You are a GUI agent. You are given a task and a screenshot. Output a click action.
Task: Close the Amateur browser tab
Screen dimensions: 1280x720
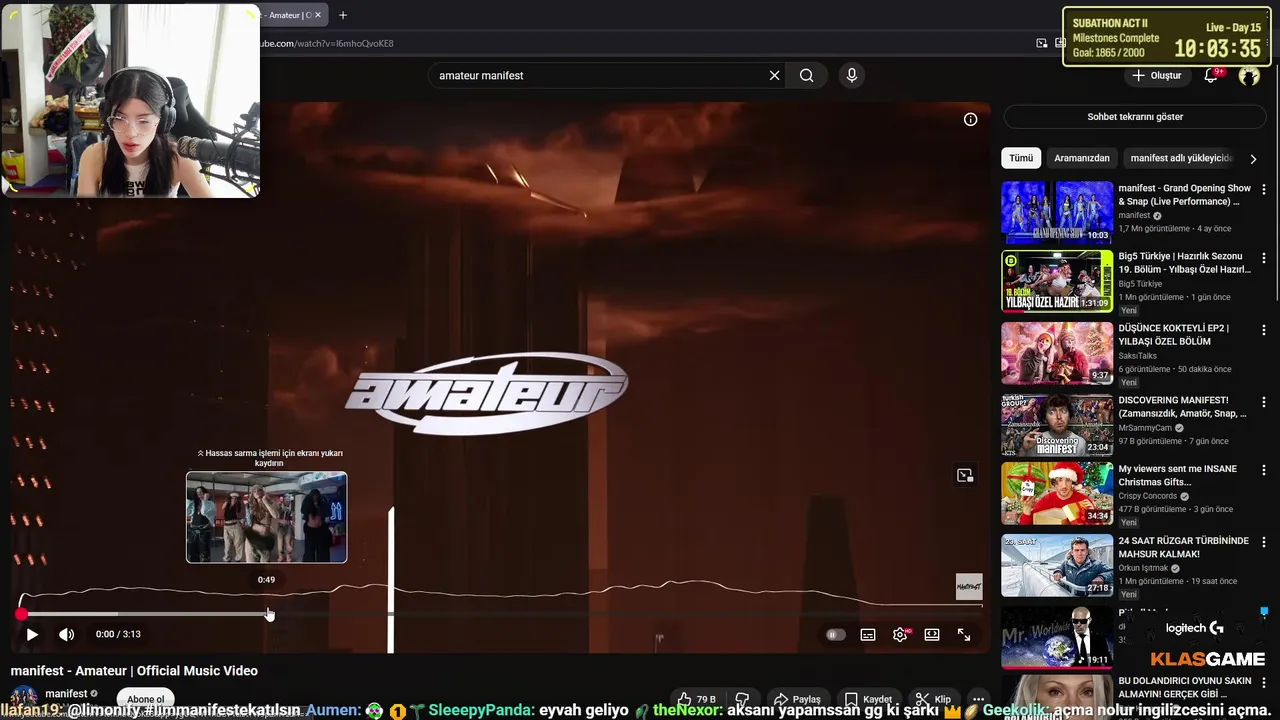click(x=318, y=15)
